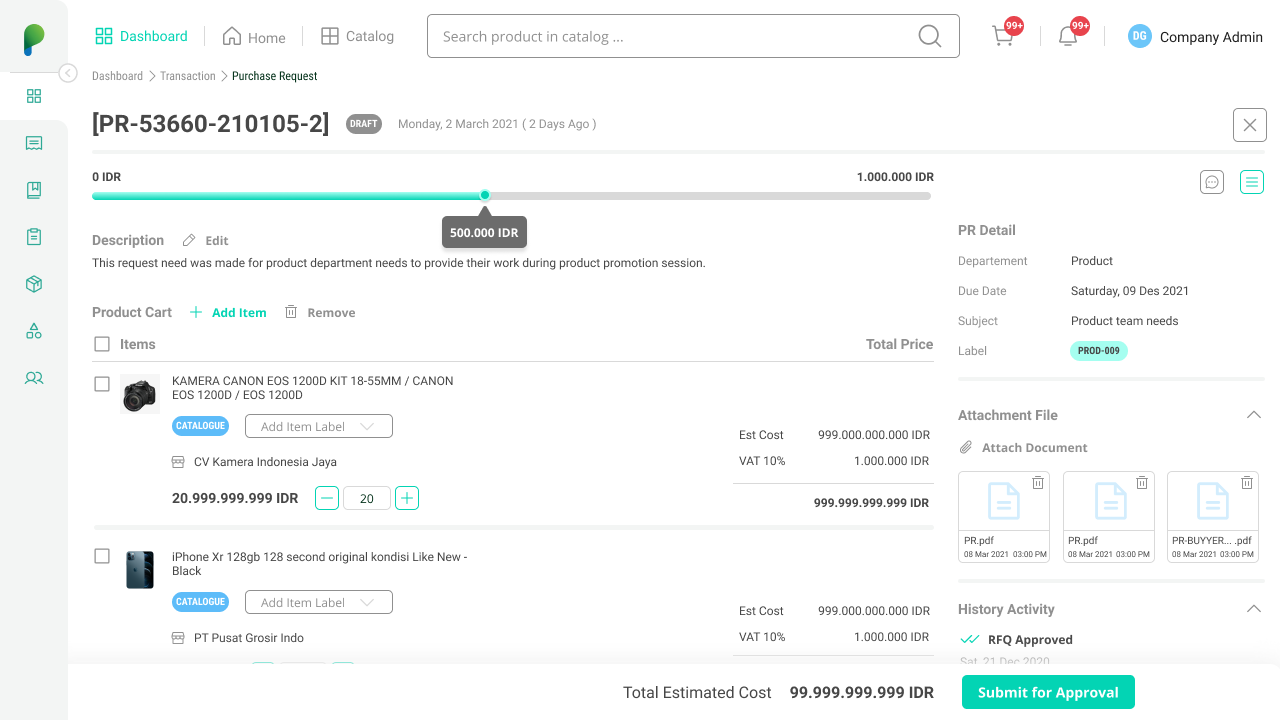Open the notifications bell icon
1280x720 pixels.
pos(1068,36)
